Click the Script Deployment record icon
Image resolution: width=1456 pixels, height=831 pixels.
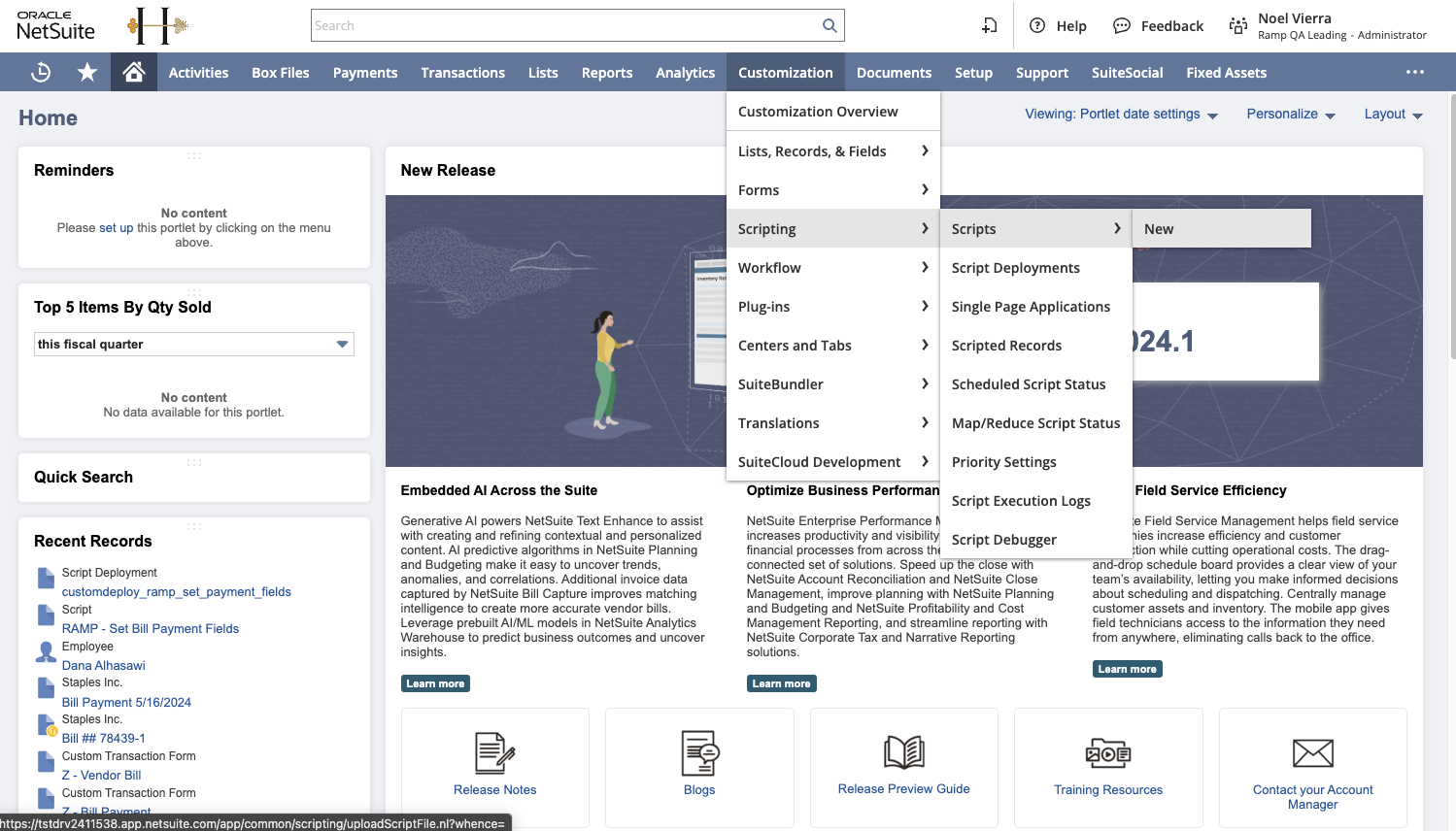46,579
